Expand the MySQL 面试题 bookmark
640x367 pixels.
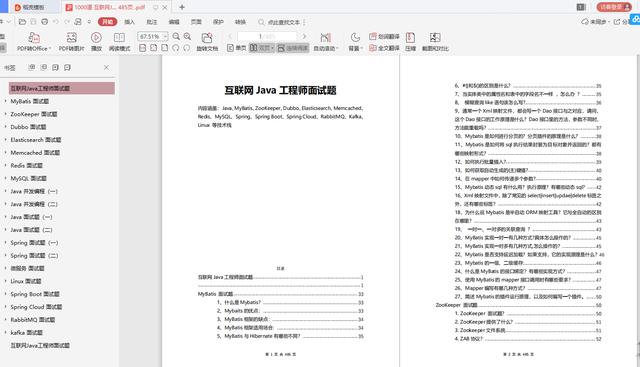coord(5,178)
